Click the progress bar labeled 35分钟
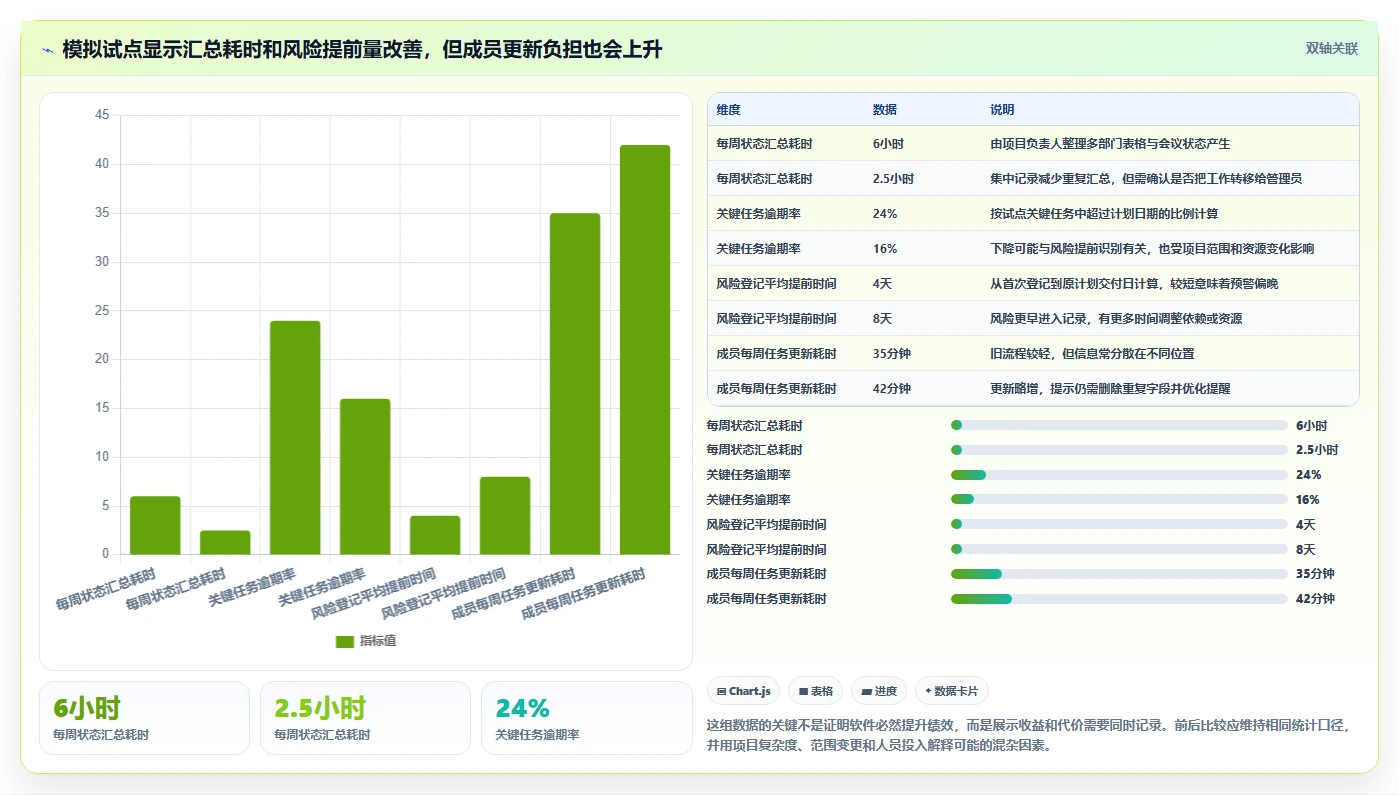Image resolution: width=1399 pixels, height=795 pixels. [x=1119, y=574]
